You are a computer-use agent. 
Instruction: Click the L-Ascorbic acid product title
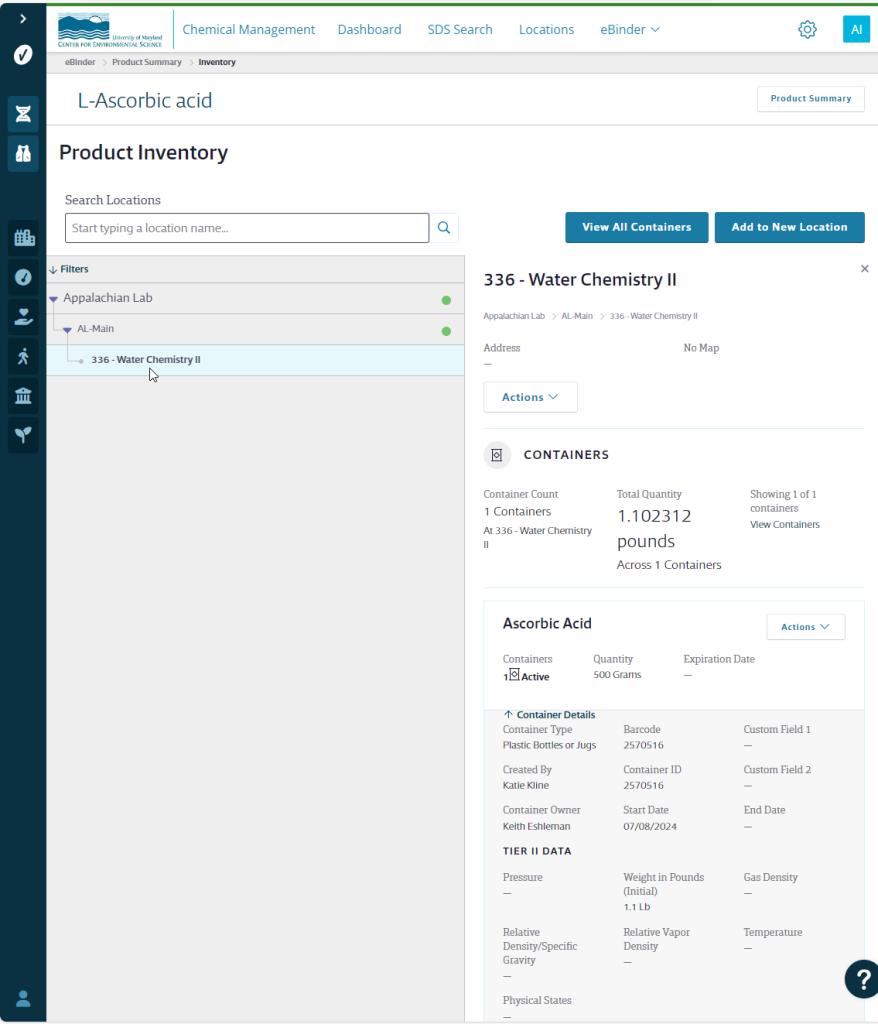[144, 101]
